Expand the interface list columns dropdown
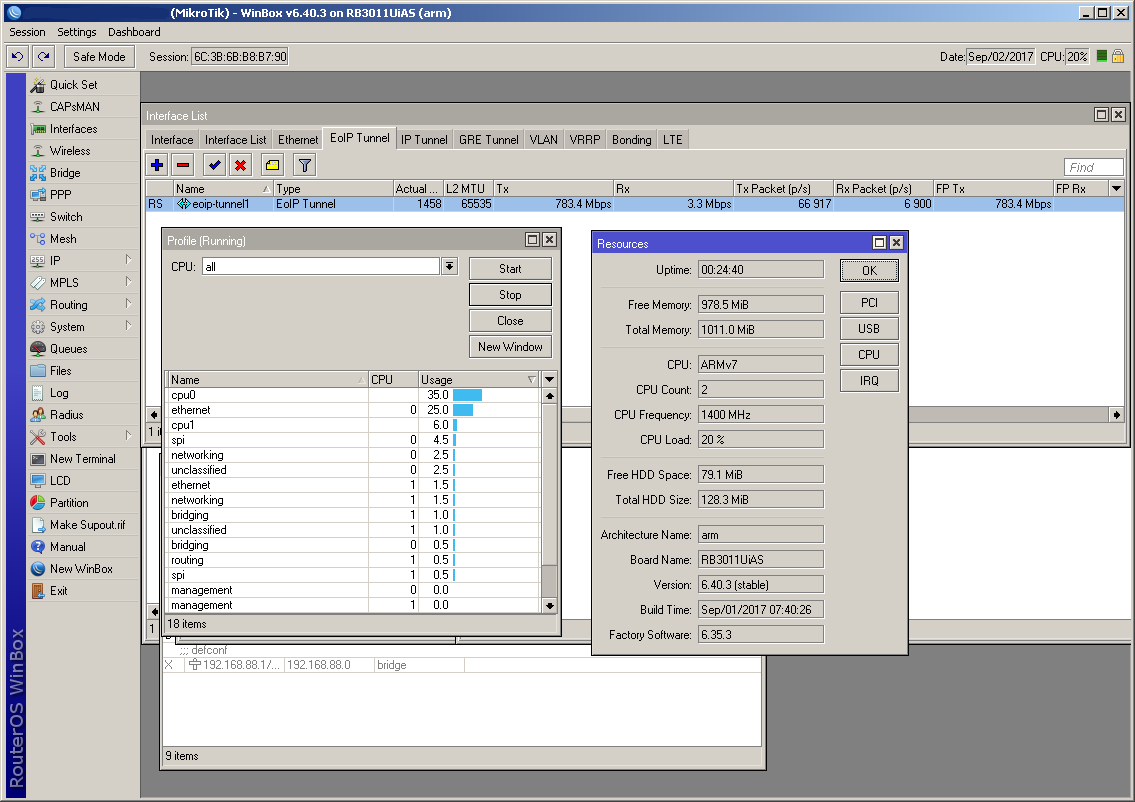The width and height of the screenshot is (1135, 802). 1116,188
